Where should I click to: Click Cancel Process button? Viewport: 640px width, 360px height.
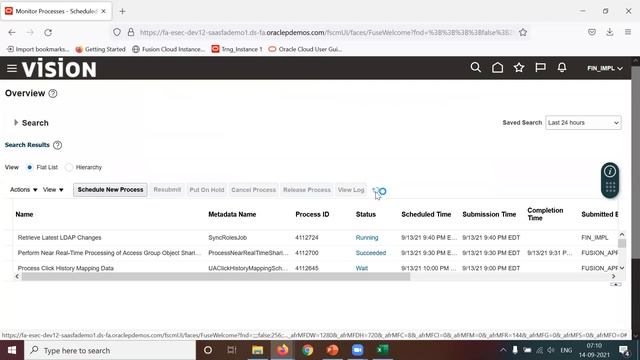tap(253, 190)
